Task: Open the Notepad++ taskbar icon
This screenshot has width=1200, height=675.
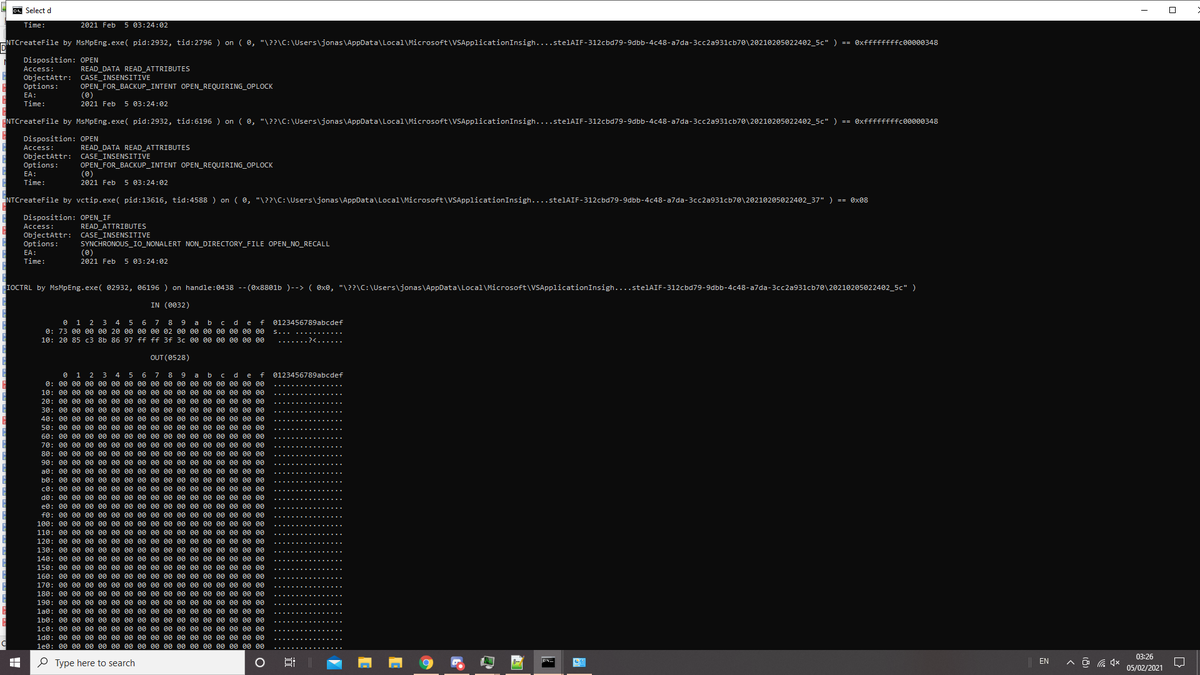Action: [x=517, y=663]
